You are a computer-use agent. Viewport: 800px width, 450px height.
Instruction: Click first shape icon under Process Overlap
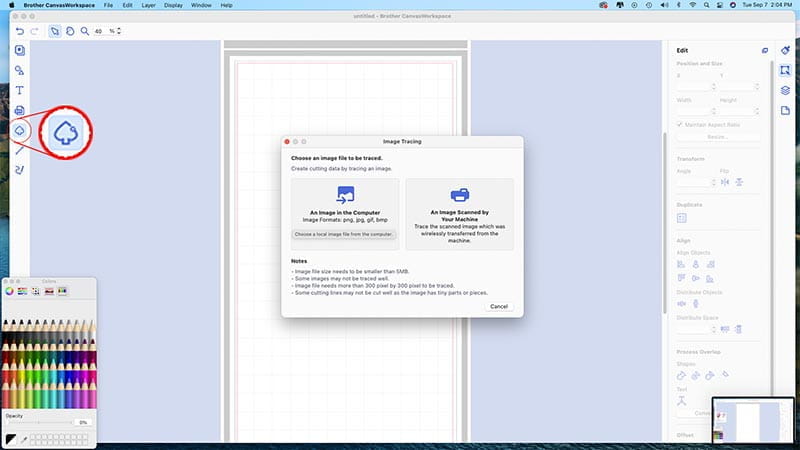[x=681, y=376]
